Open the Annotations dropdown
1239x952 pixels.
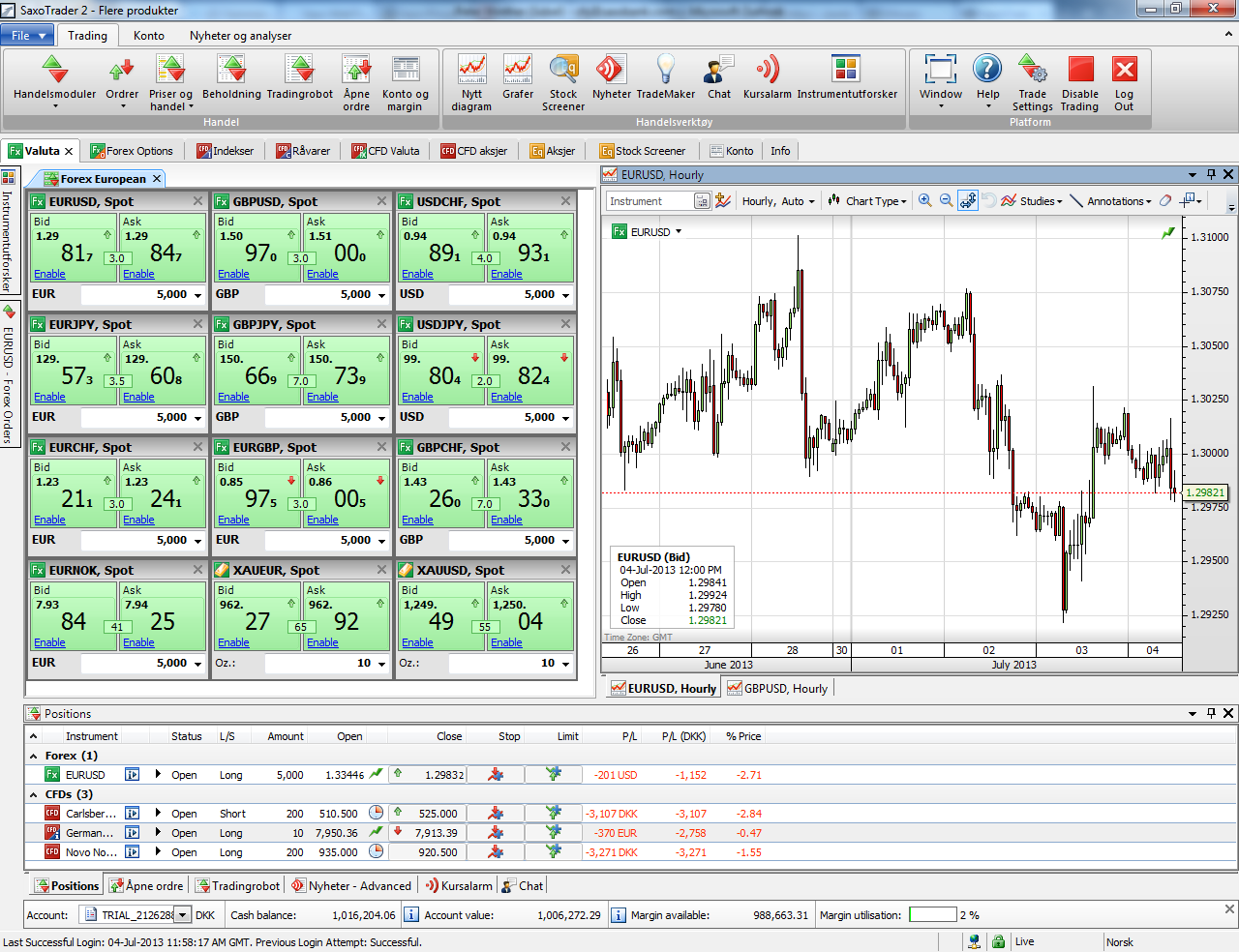tap(1111, 201)
